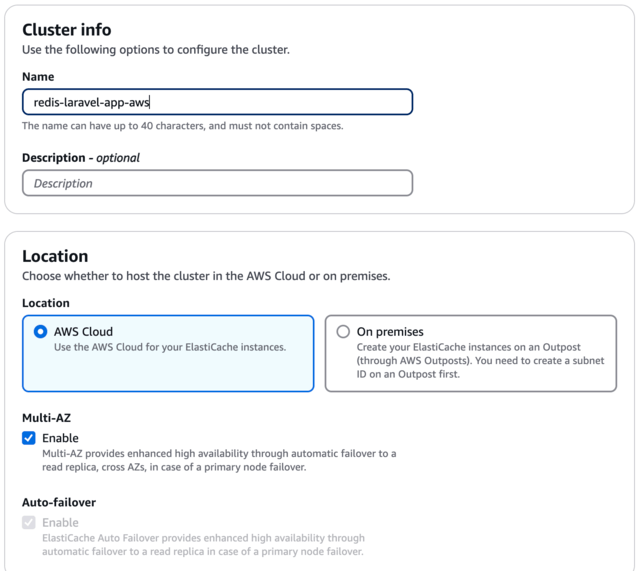Click the ElastiCache Auto Failover description text
Screen dimensions: 640x571
tap(203, 544)
